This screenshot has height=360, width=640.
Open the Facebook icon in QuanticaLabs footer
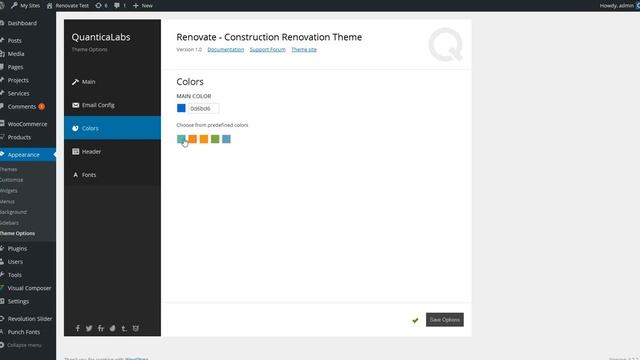[78, 328]
